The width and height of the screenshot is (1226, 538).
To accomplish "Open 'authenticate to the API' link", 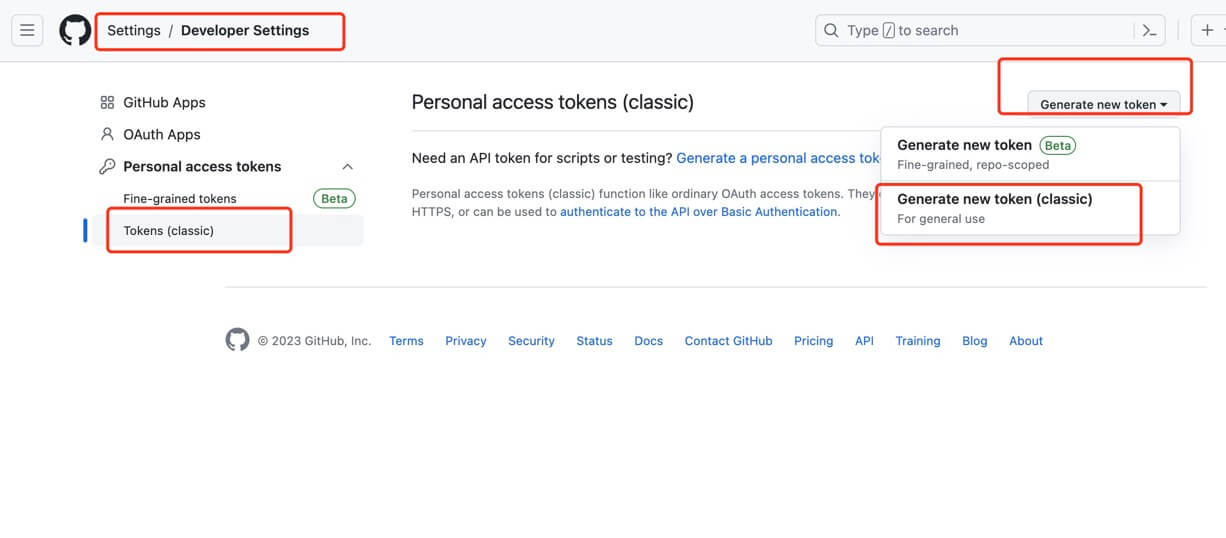I will (698, 212).
